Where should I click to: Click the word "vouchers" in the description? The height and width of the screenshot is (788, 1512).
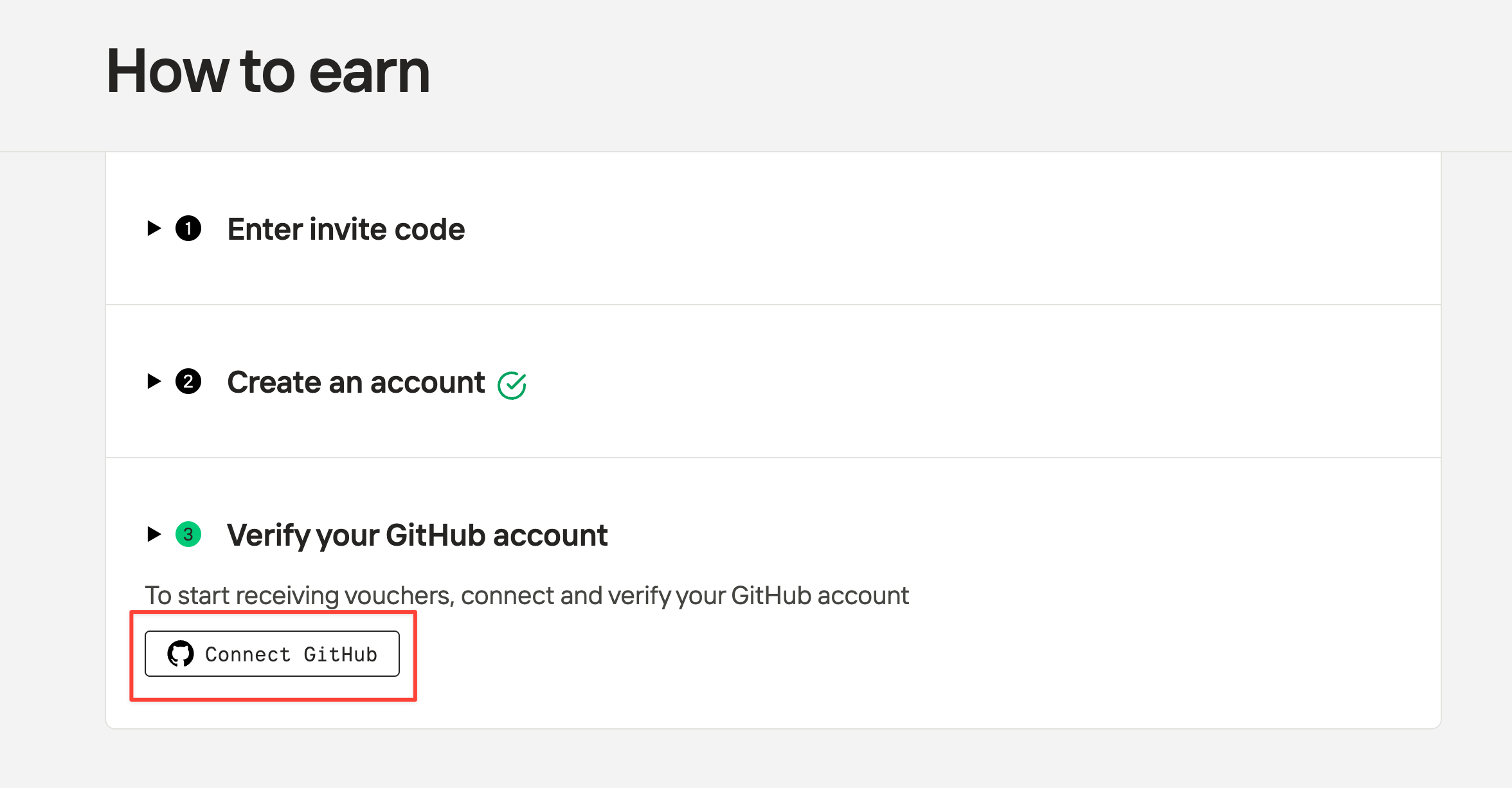tap(399, 596)
